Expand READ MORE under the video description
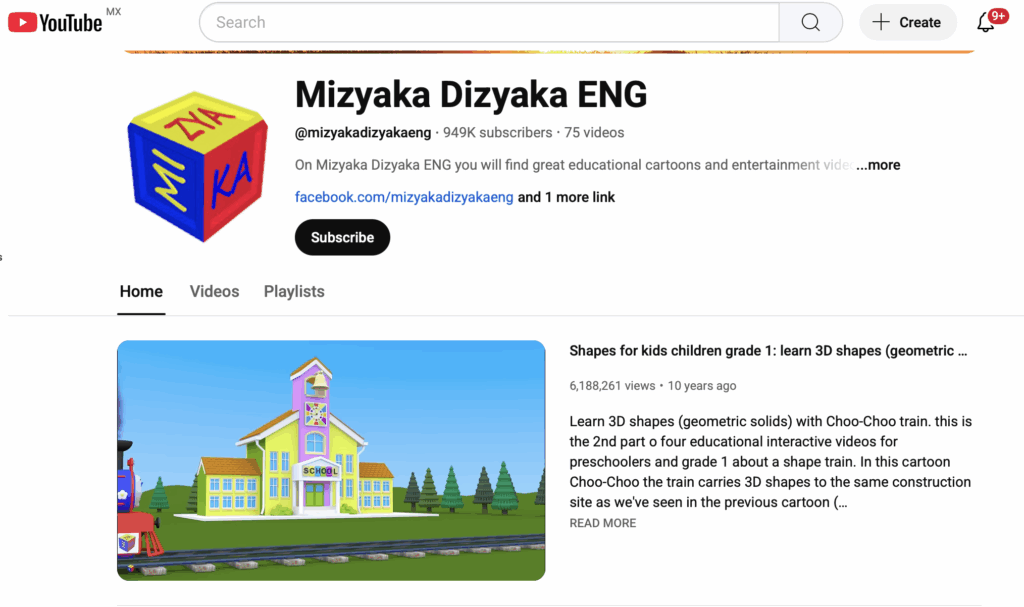This screenshot has width=1024, height=607. click(x=602, y=522)
